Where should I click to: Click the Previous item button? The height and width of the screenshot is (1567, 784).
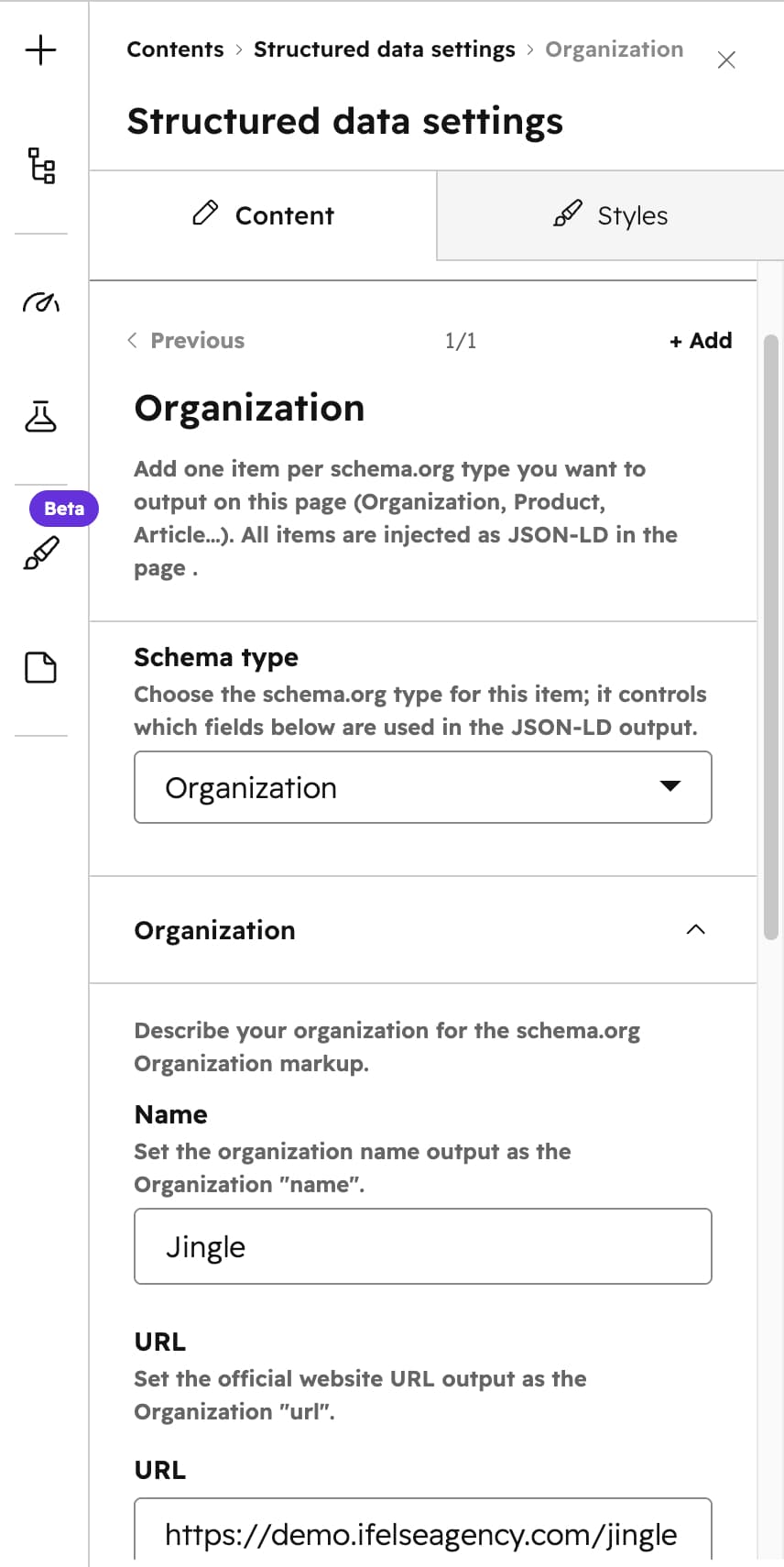(x=186, y=341)
